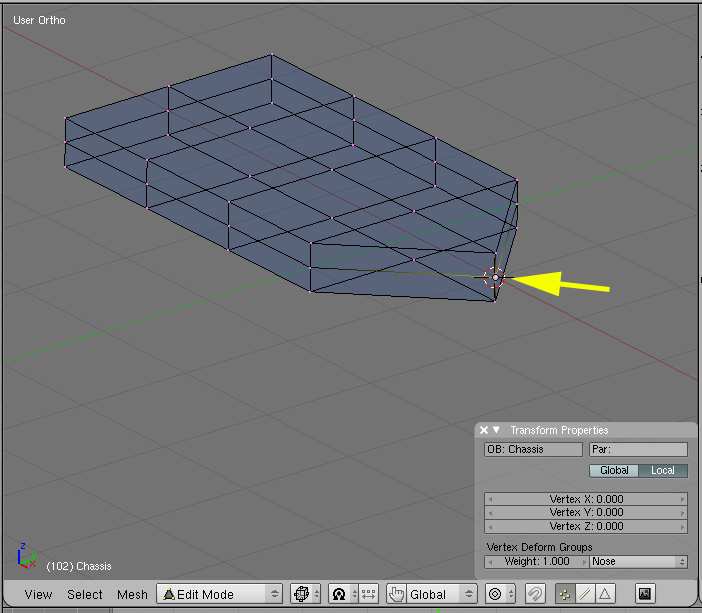Click the render this window icon
This screenshot has width=702, height=613.
click(x=645, y=594)
